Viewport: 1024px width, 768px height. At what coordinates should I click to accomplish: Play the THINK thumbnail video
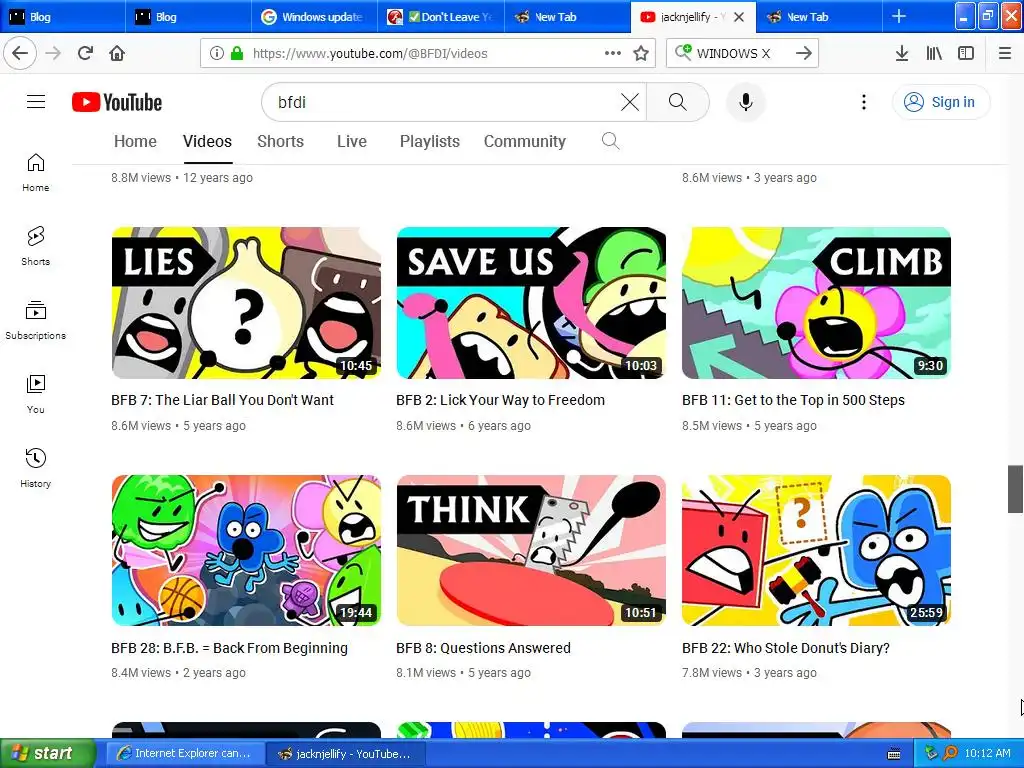(531, 550)
